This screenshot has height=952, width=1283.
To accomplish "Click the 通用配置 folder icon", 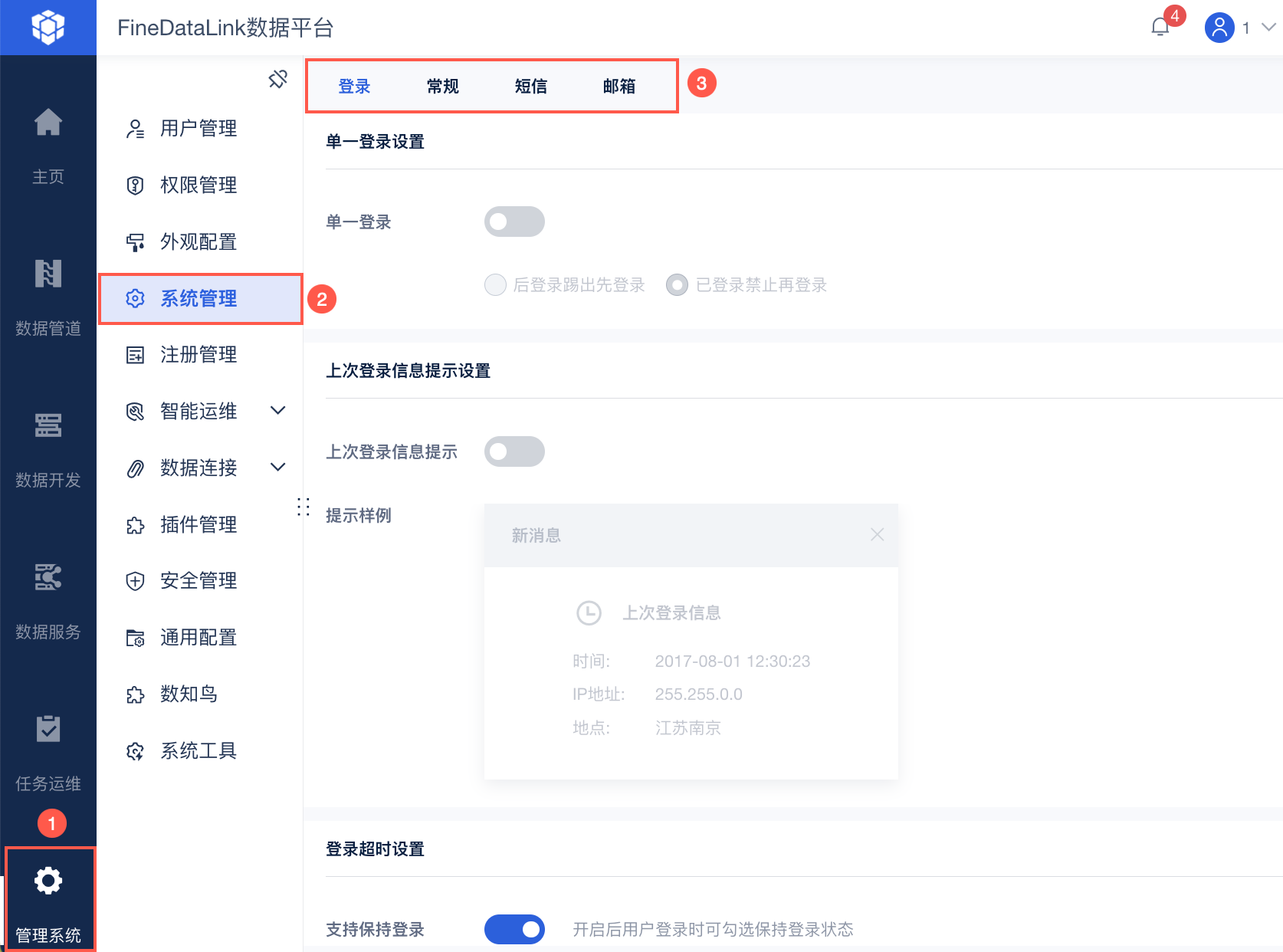I will pyautogui.click(x=135, y=638).
